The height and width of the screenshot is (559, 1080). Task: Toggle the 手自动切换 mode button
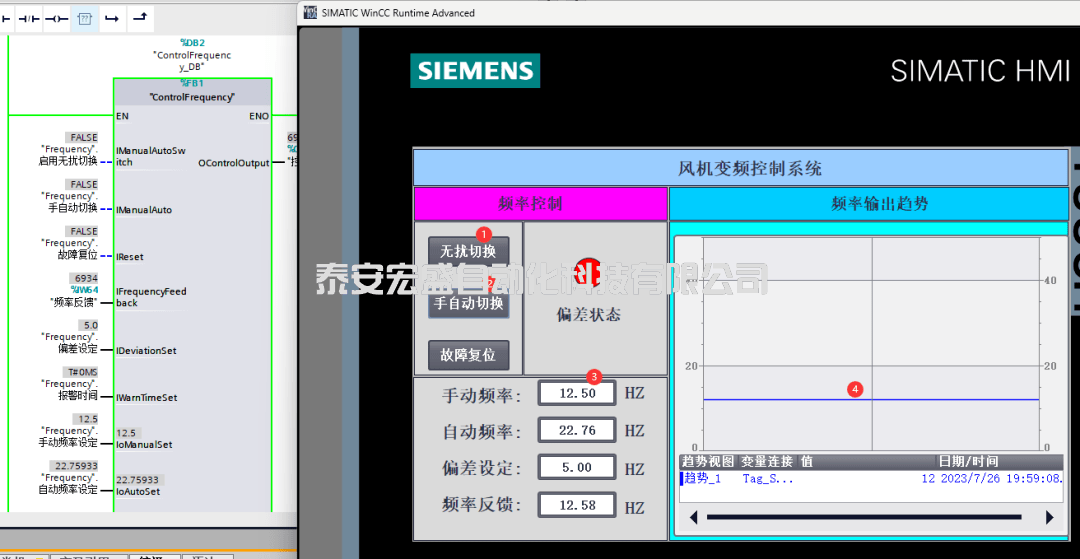[x=468, y=303]
